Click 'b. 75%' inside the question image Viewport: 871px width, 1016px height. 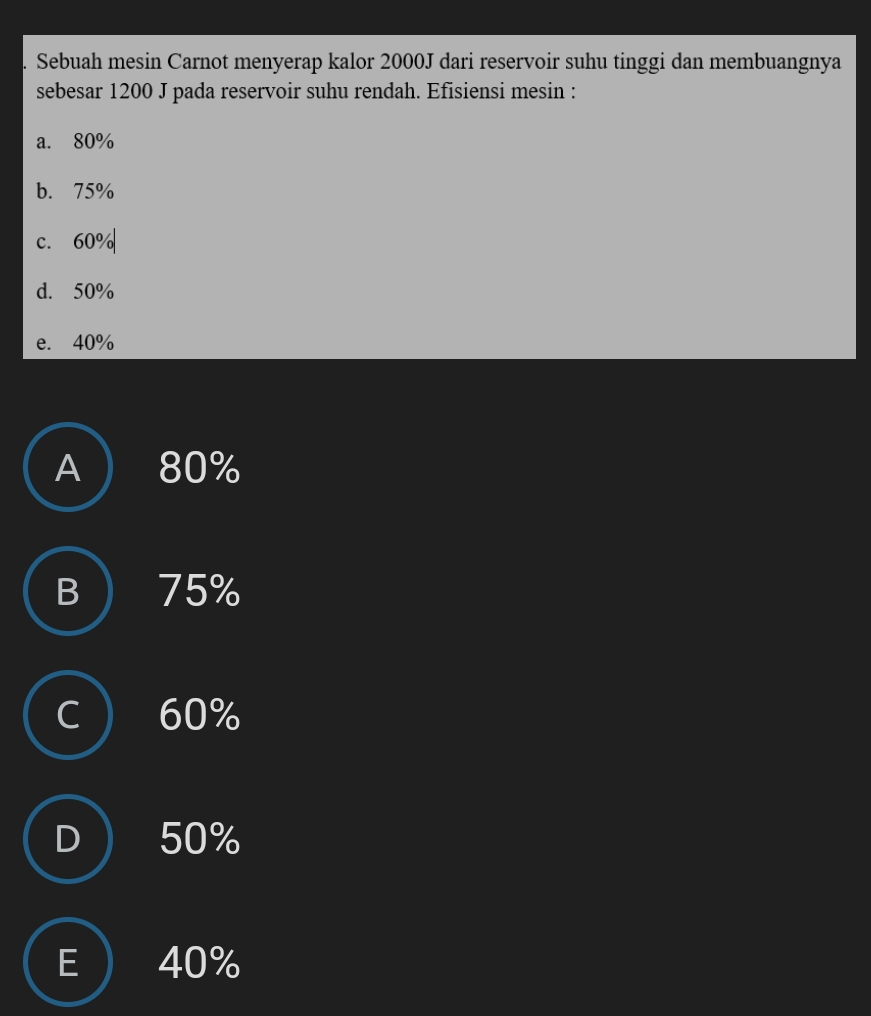pyautogui.click(x=76, y=192)
